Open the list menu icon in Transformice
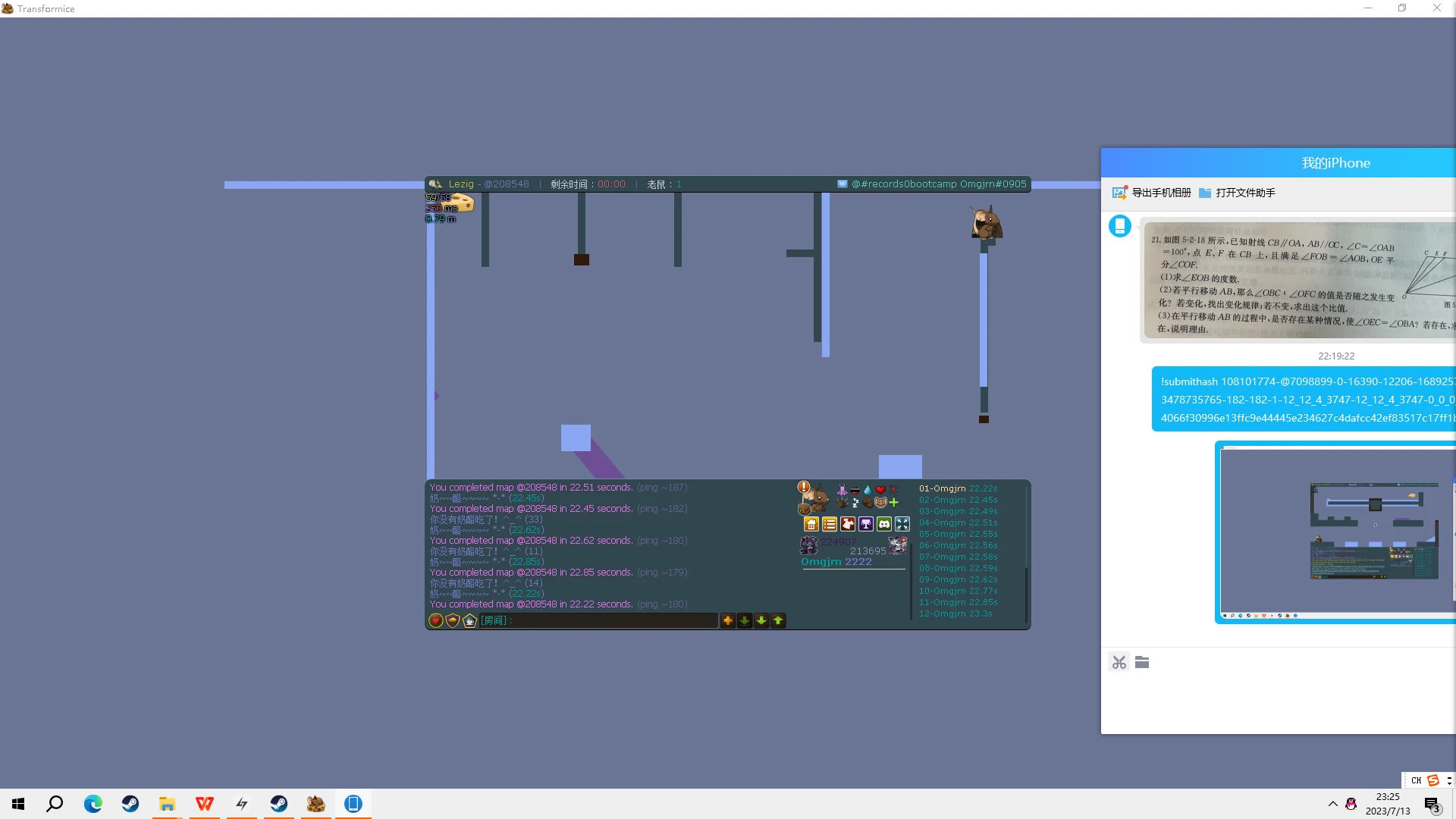 830,524
